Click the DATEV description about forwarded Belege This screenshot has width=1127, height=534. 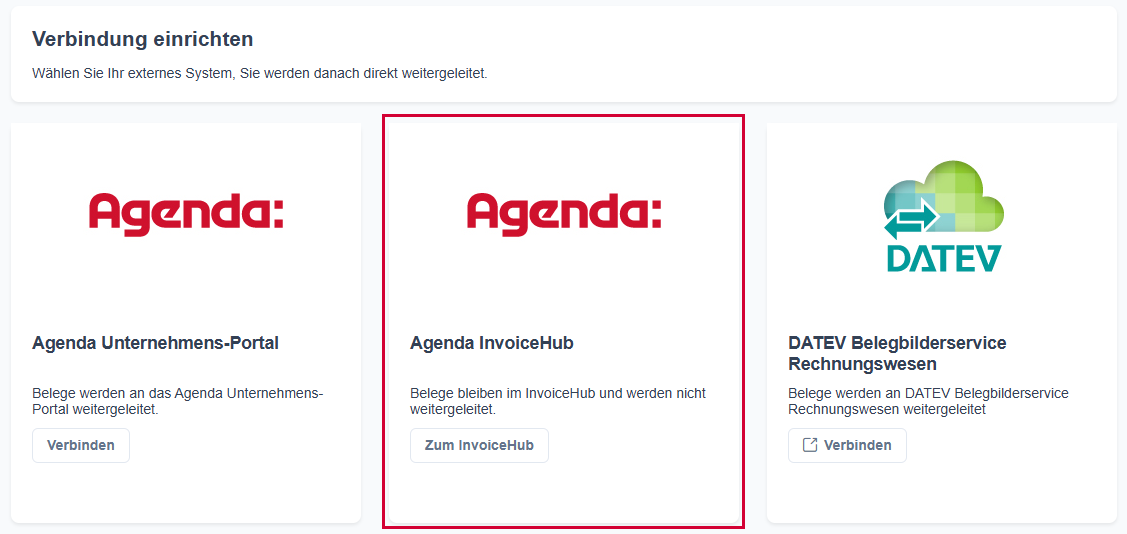(928, 401)
